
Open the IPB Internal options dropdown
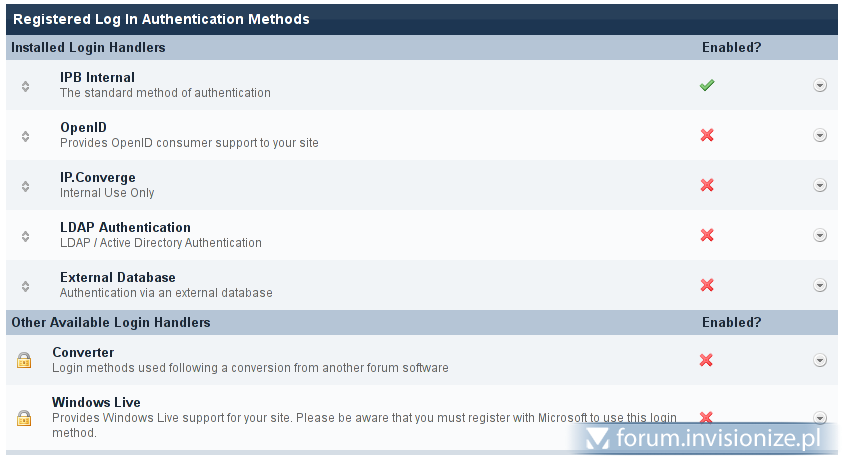click(x=820, y=85)
